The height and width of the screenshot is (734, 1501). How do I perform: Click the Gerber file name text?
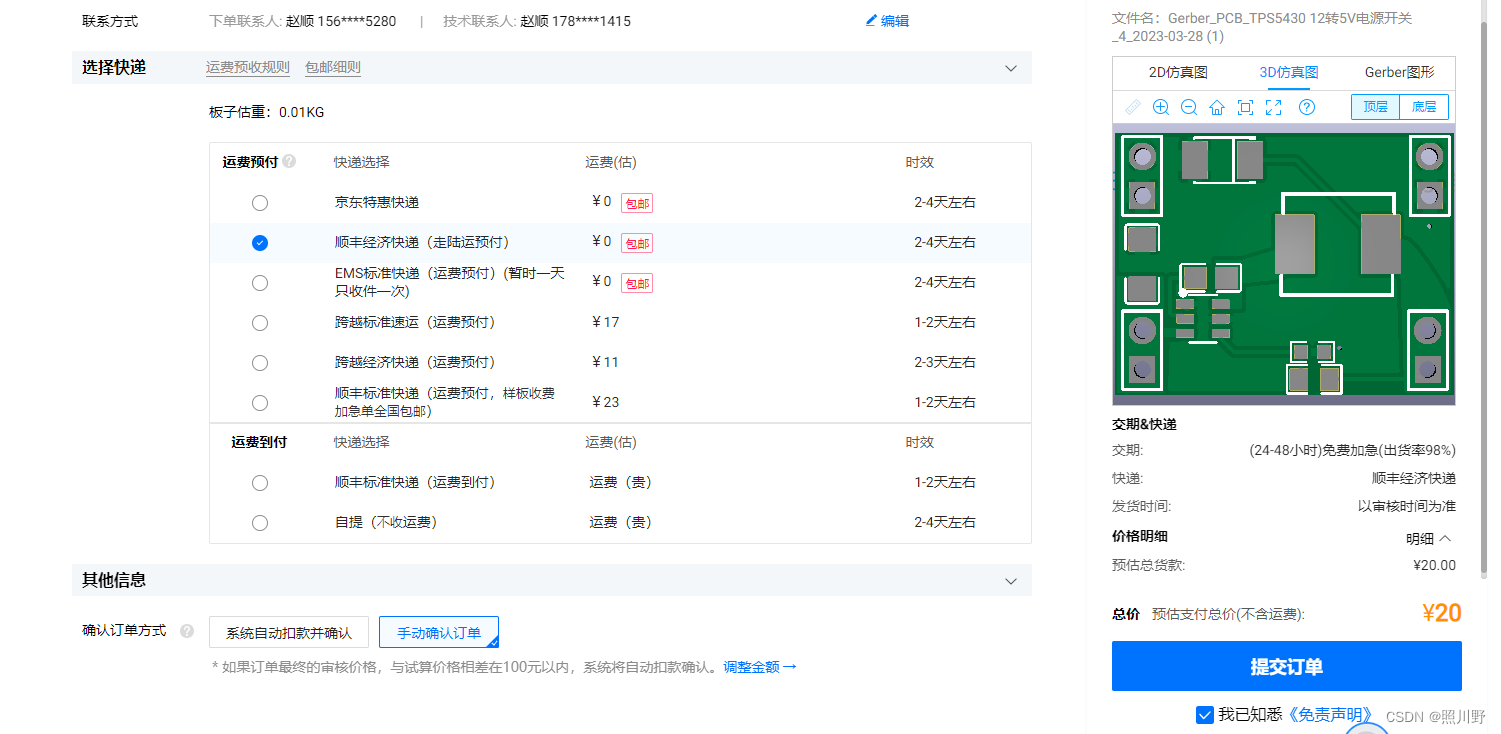[1263, 27]
